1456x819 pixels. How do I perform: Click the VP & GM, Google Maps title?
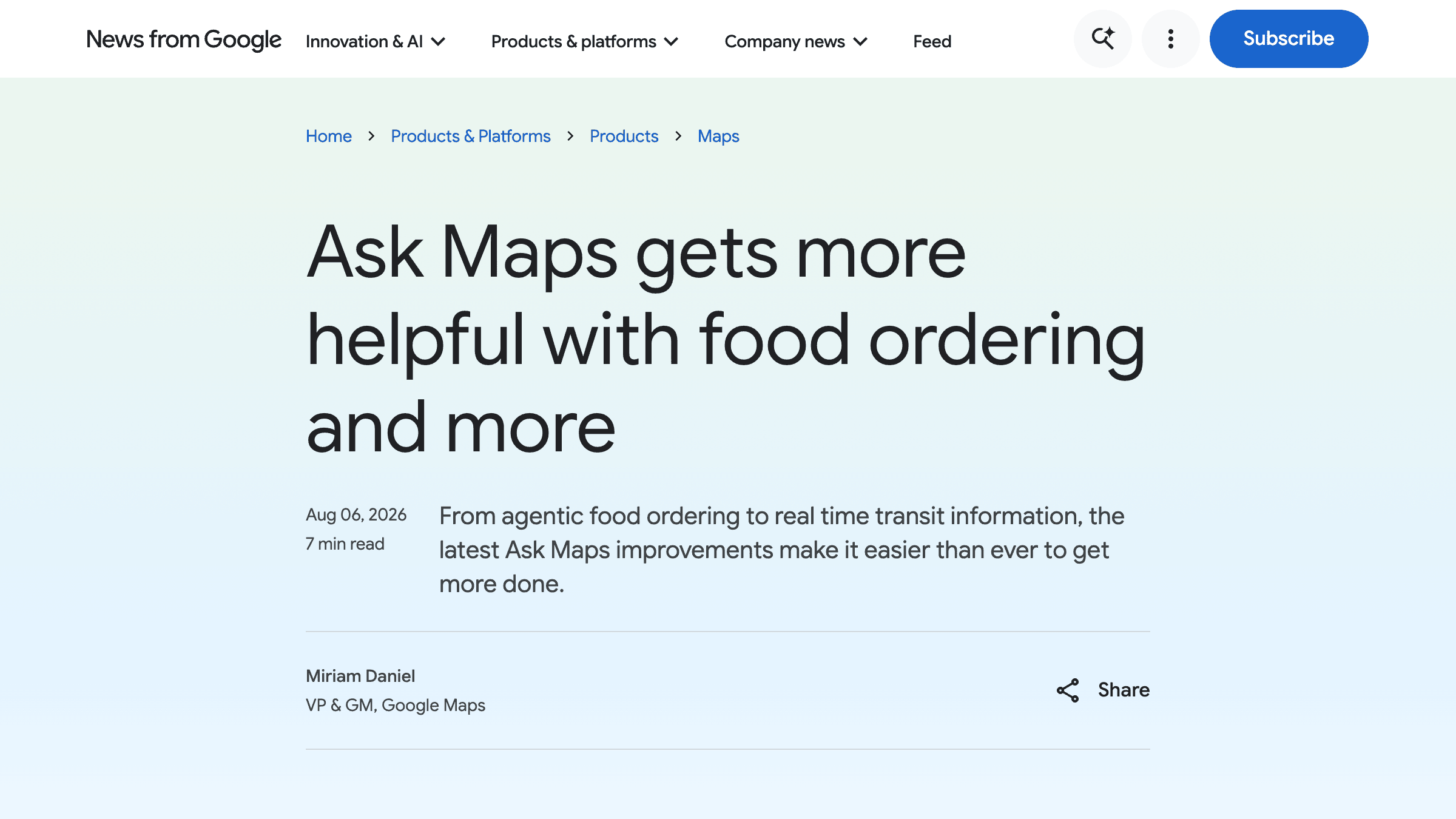[x=396, y=705]
